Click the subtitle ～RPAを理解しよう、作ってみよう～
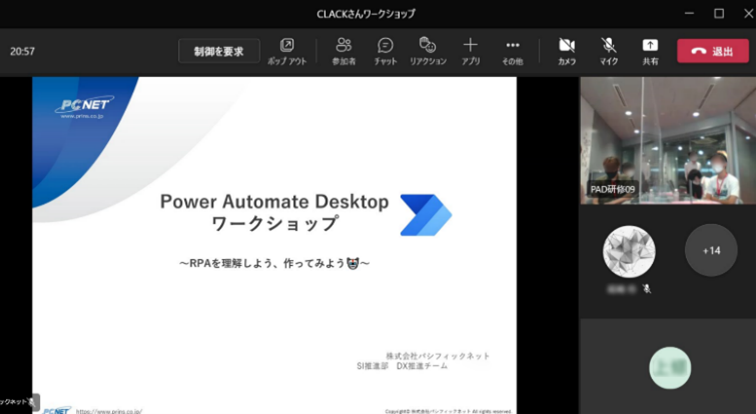This screenshot has height=414, width=756. click(274, 263)
